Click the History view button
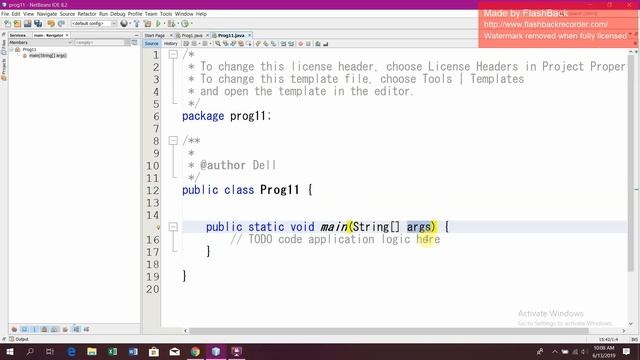The height and width of the screenshot is (360, 640). pyautogui.click(x=171, y=44)
